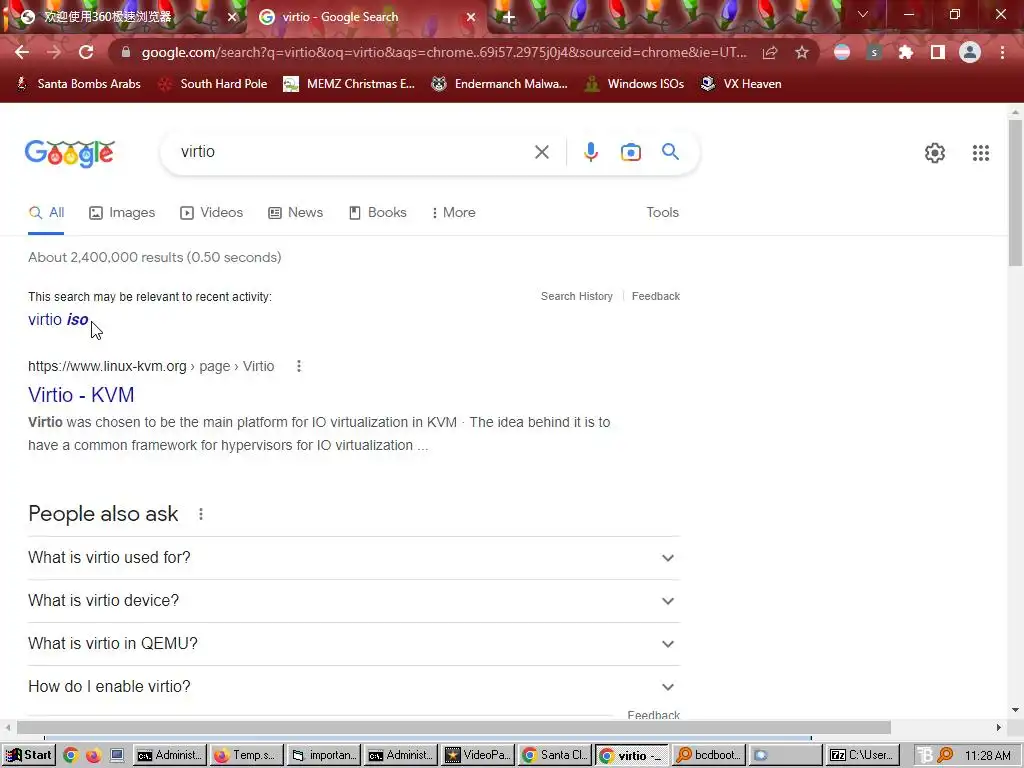Expand 'What is virtio in QEMU?'

tap(354, 644)
